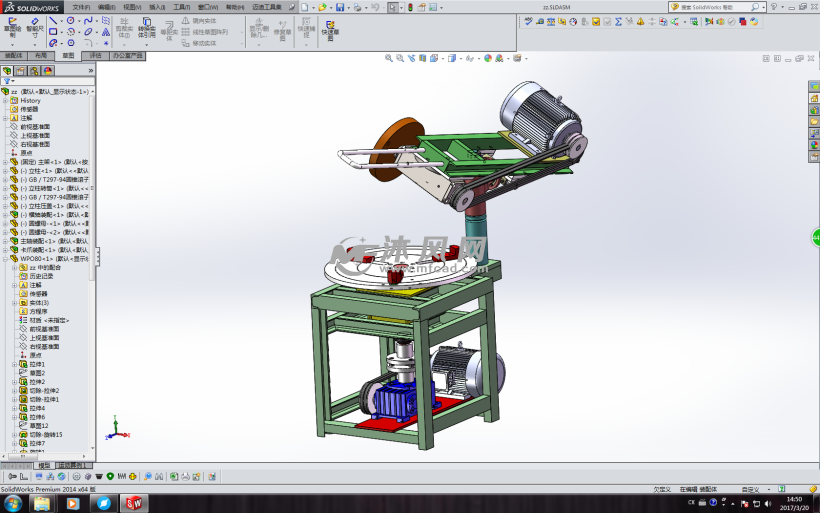The width and height of the screenshot is (820, 513).
Task: Click the 快速草图 Rapid Sketch icon
Action: [330, 30]
